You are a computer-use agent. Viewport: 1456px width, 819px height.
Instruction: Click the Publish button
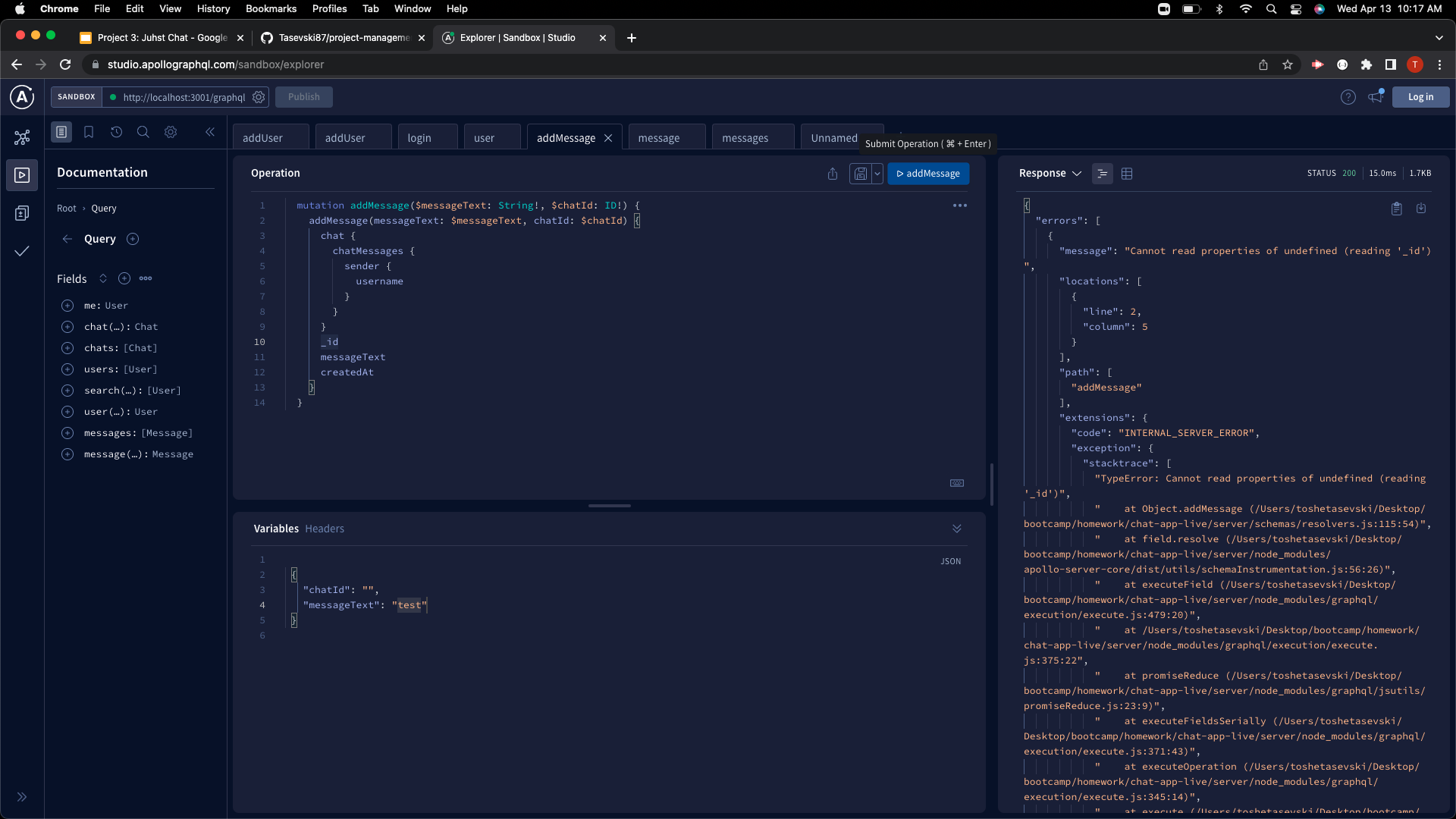point(303,97)
